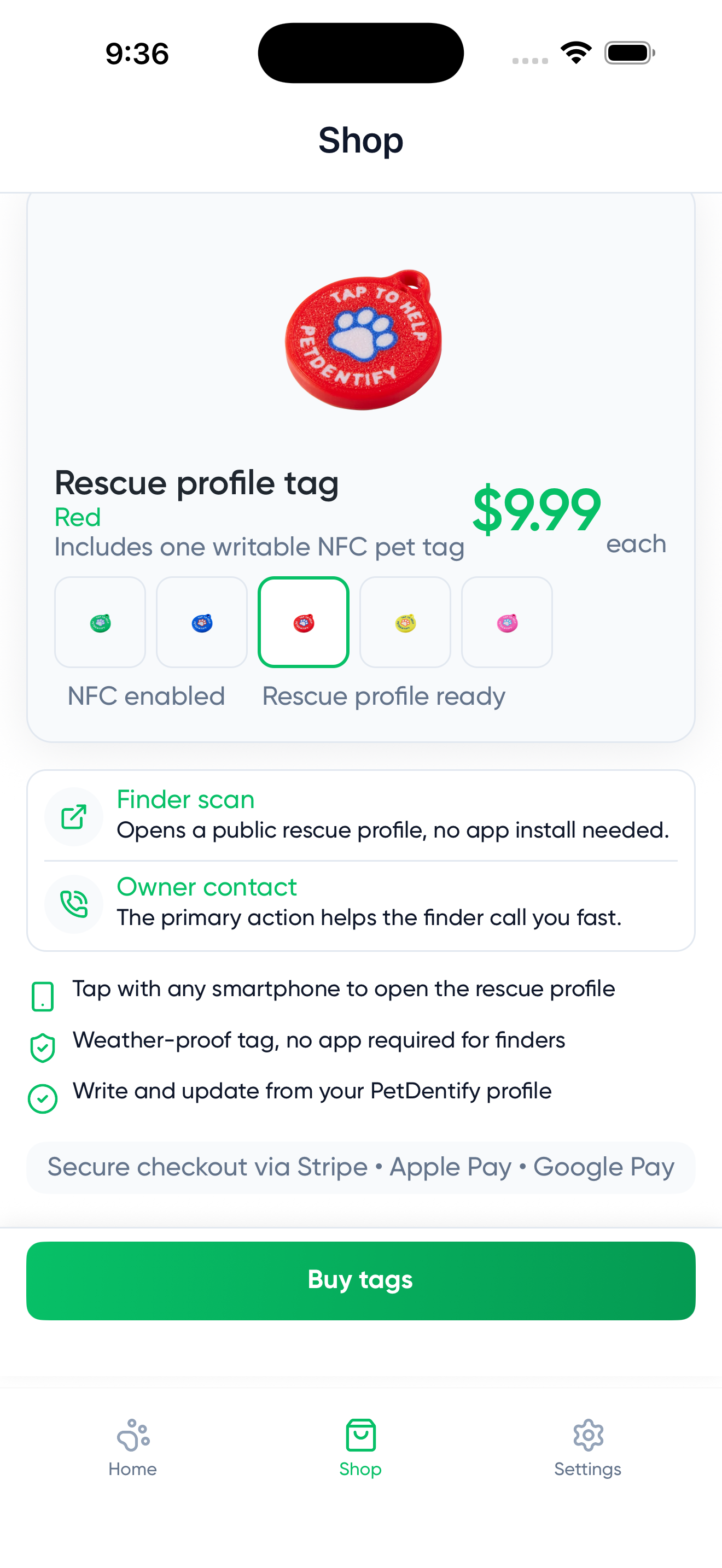Choose the blue tag color option
The width and height of the screenshot is (722, 1568).
[201, 622]
